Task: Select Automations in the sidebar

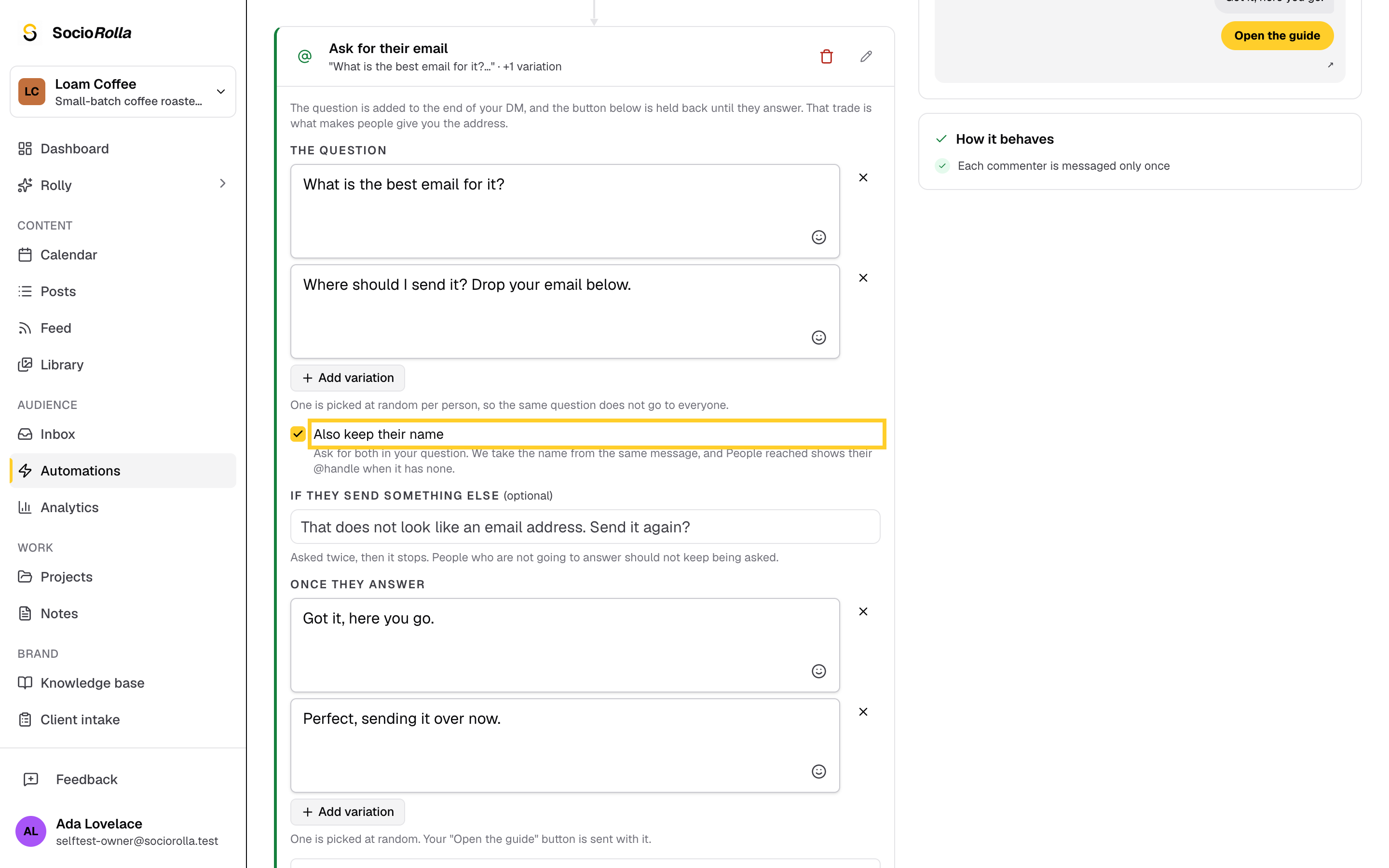Action: tap(123, 471)
